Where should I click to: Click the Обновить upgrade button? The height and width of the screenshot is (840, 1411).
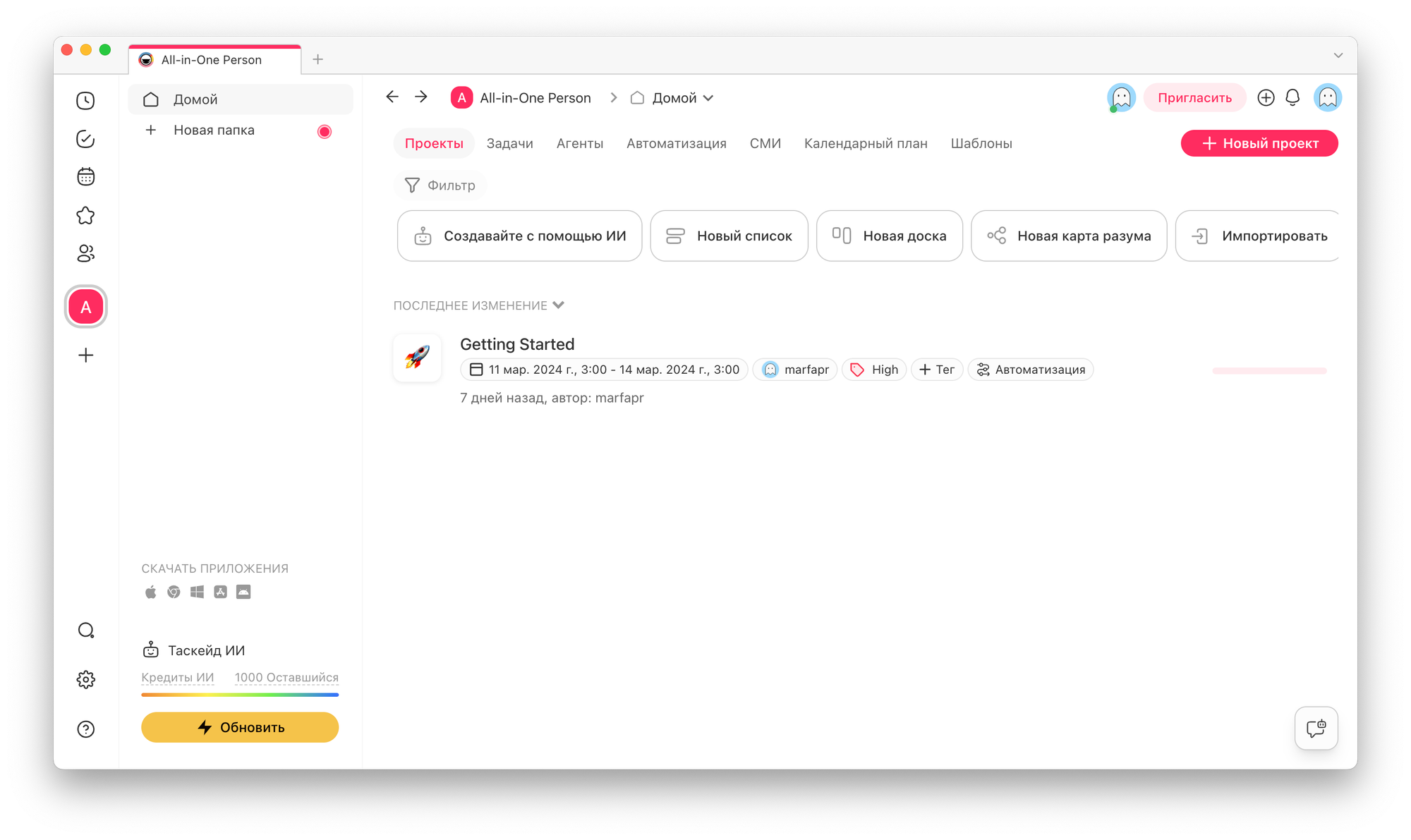pyautogui.click(x=240, y=727)
